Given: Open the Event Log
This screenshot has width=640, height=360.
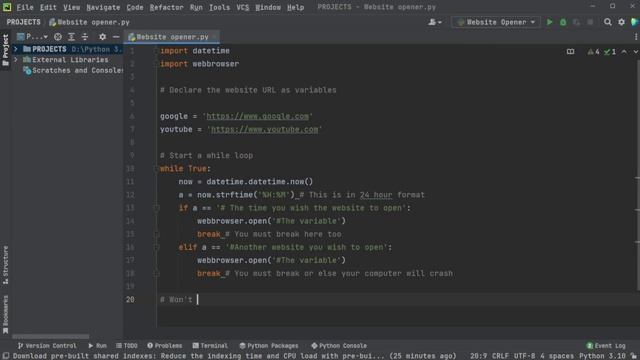Looking at the screenshot, I should pyautogui.click(x=606, y=346).
